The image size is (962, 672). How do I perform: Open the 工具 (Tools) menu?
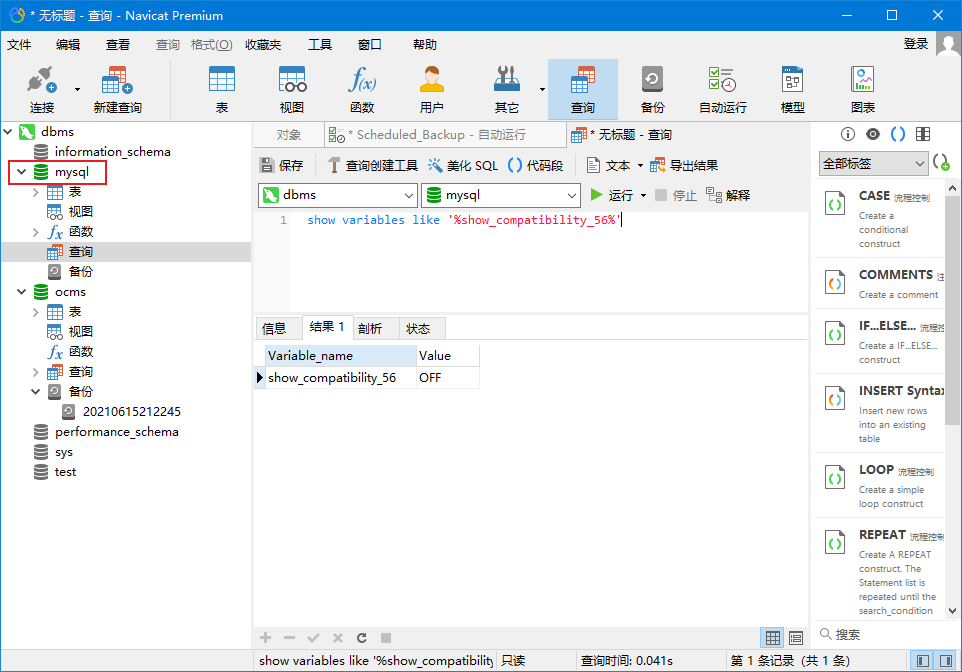click(x=320, y=45)
